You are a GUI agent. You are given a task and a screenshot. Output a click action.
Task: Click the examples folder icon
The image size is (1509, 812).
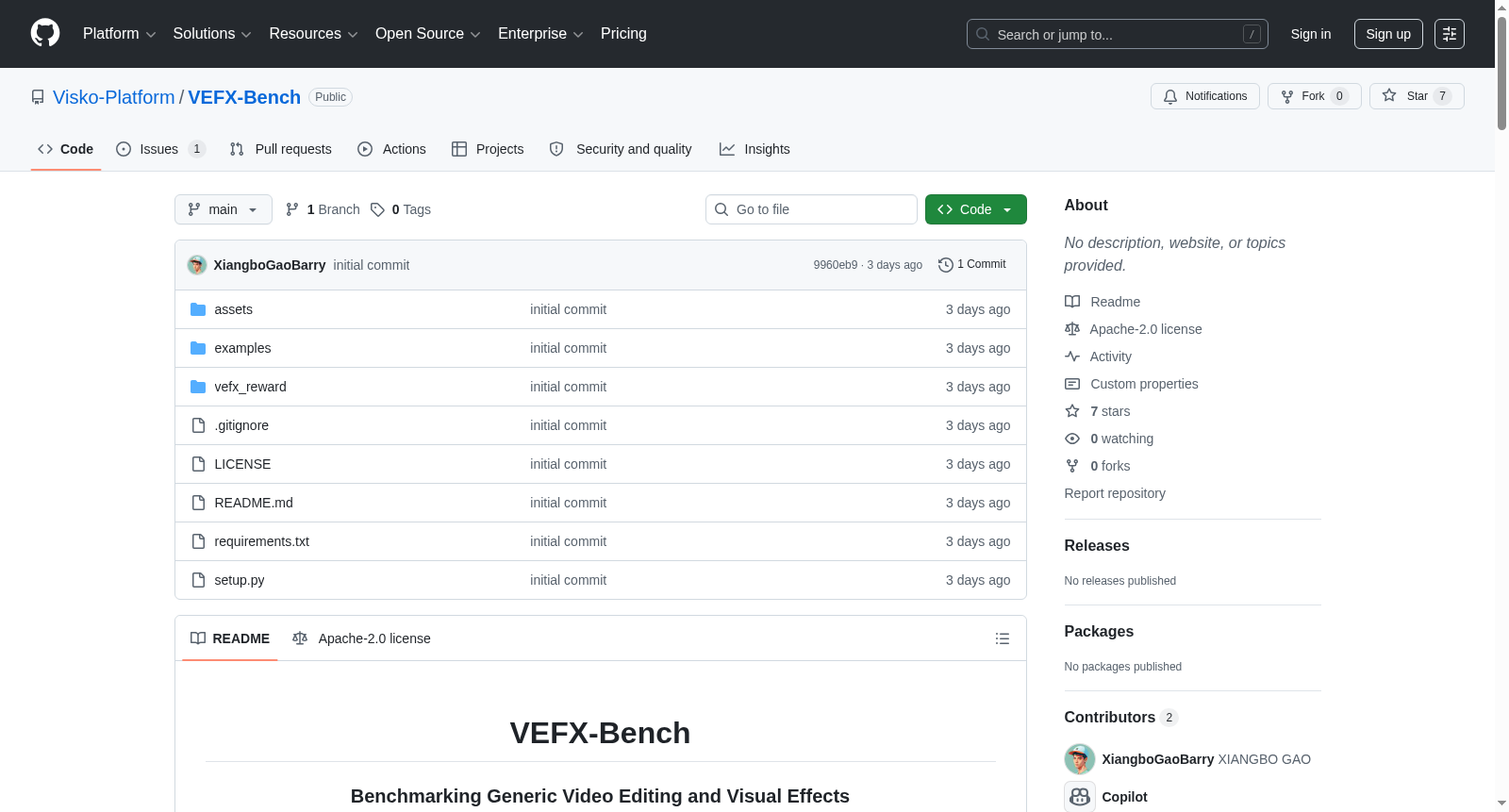(x=198, y=348)
